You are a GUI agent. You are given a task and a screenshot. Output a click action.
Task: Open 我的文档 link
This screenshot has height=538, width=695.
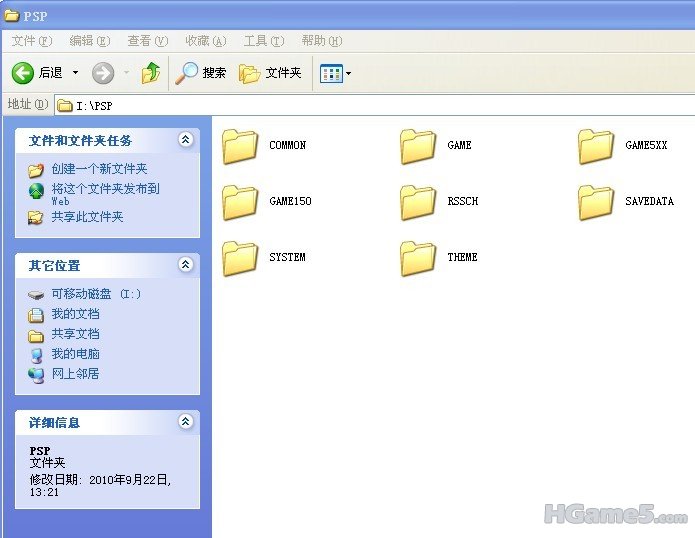[x=75, y=314]
